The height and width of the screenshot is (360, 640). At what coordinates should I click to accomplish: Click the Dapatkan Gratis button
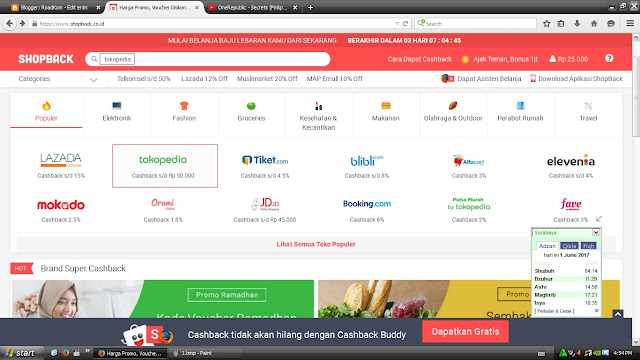pyautogui.click(x=465, y=331)
